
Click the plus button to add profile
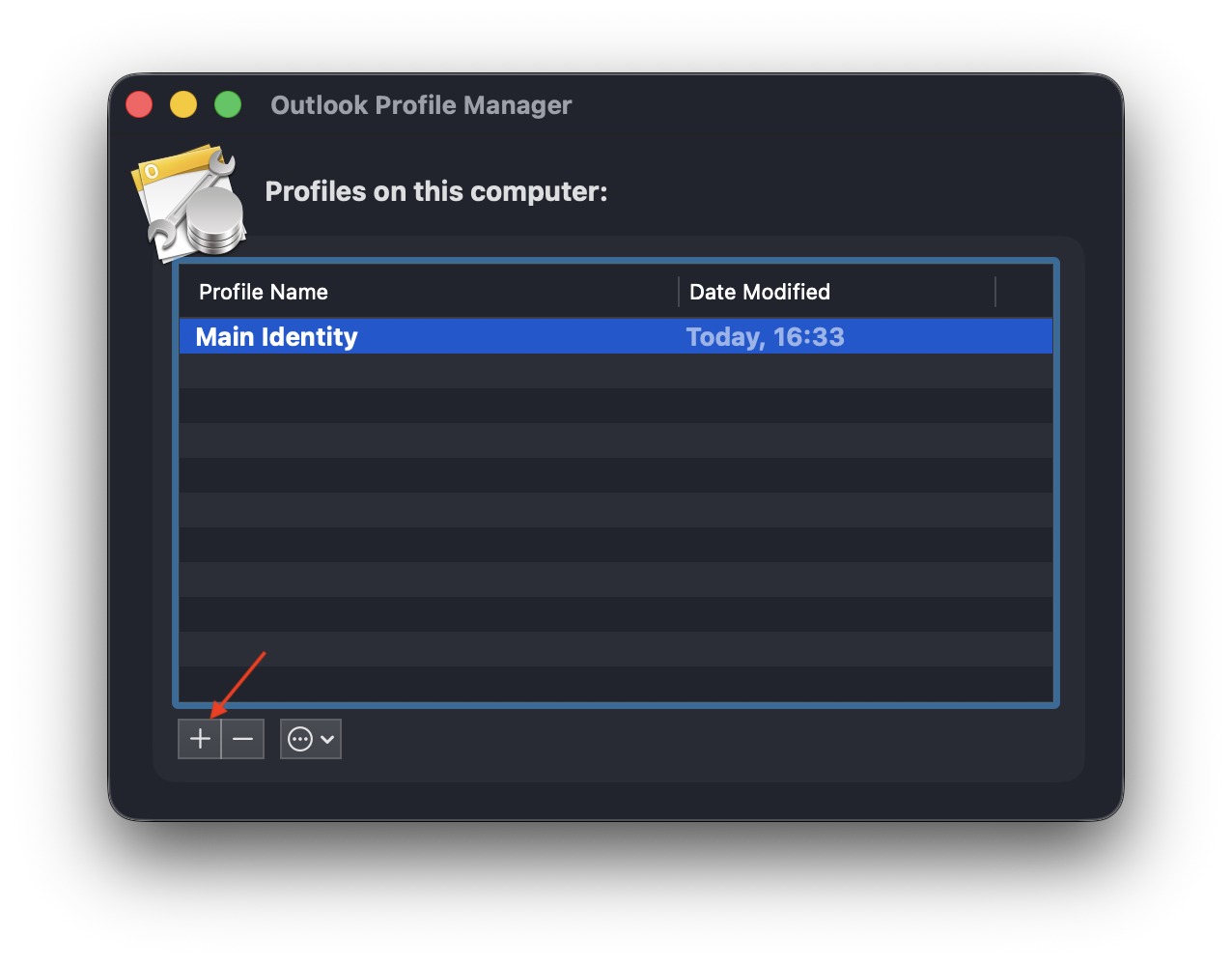tap(200, 739)
